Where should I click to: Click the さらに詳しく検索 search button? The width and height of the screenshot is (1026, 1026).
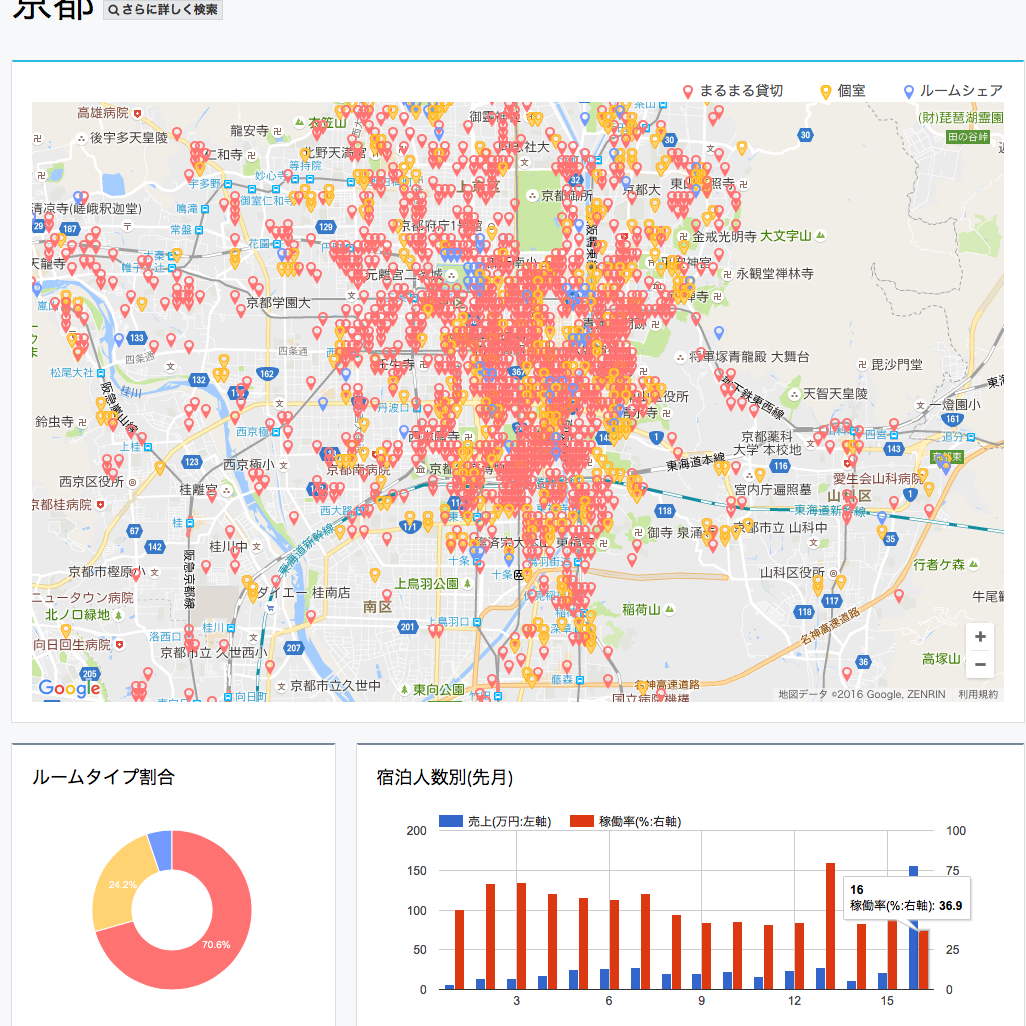(163, 10)
